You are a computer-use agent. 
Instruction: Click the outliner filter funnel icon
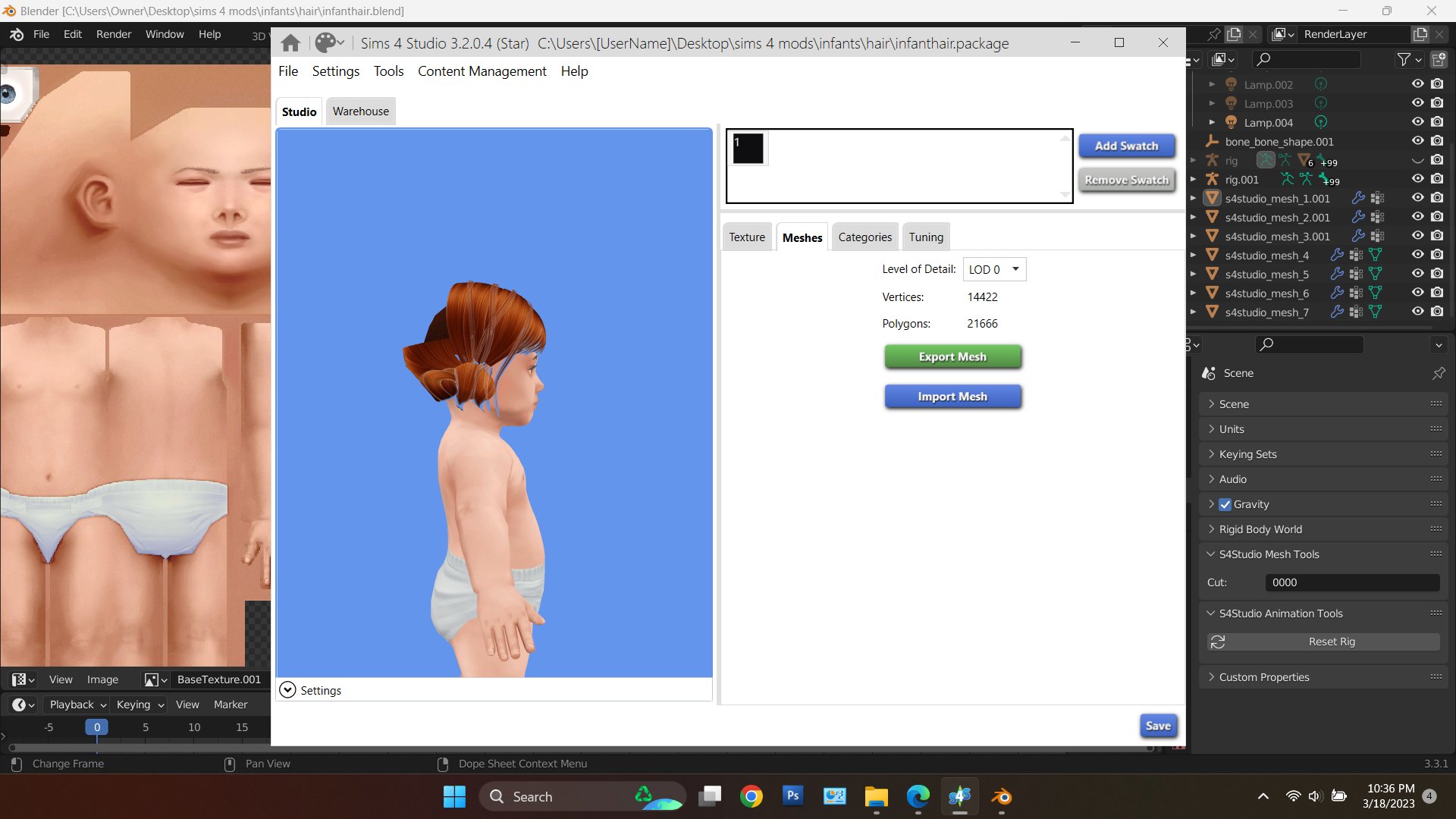click(x=1404, y=59)
